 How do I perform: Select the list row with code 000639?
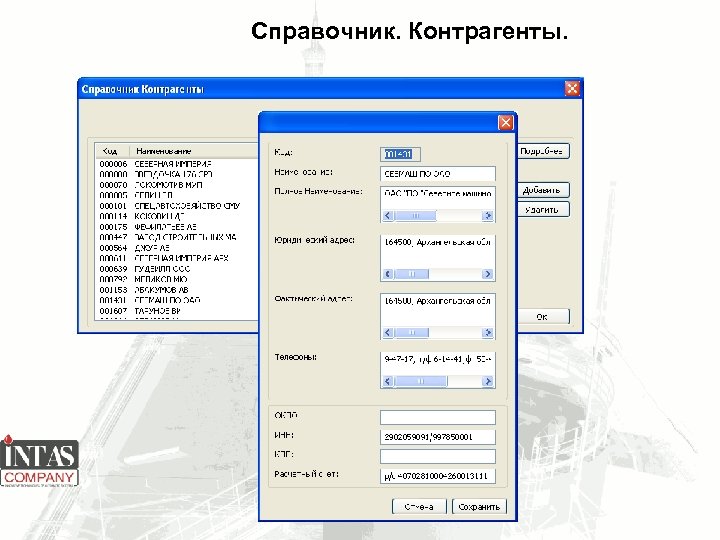tap(178, 269)
